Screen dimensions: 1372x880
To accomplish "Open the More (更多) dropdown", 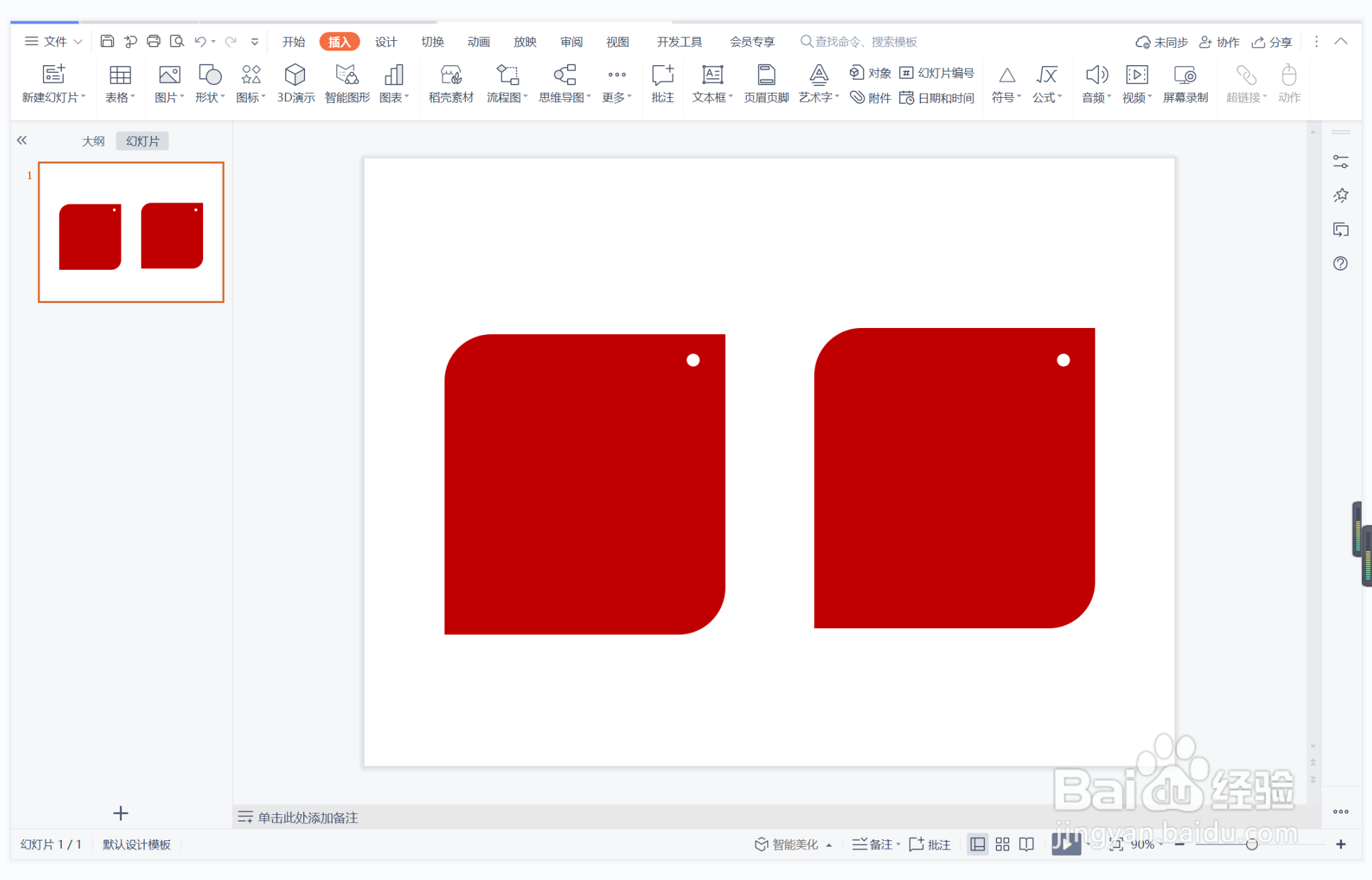I will pos(616,84).
